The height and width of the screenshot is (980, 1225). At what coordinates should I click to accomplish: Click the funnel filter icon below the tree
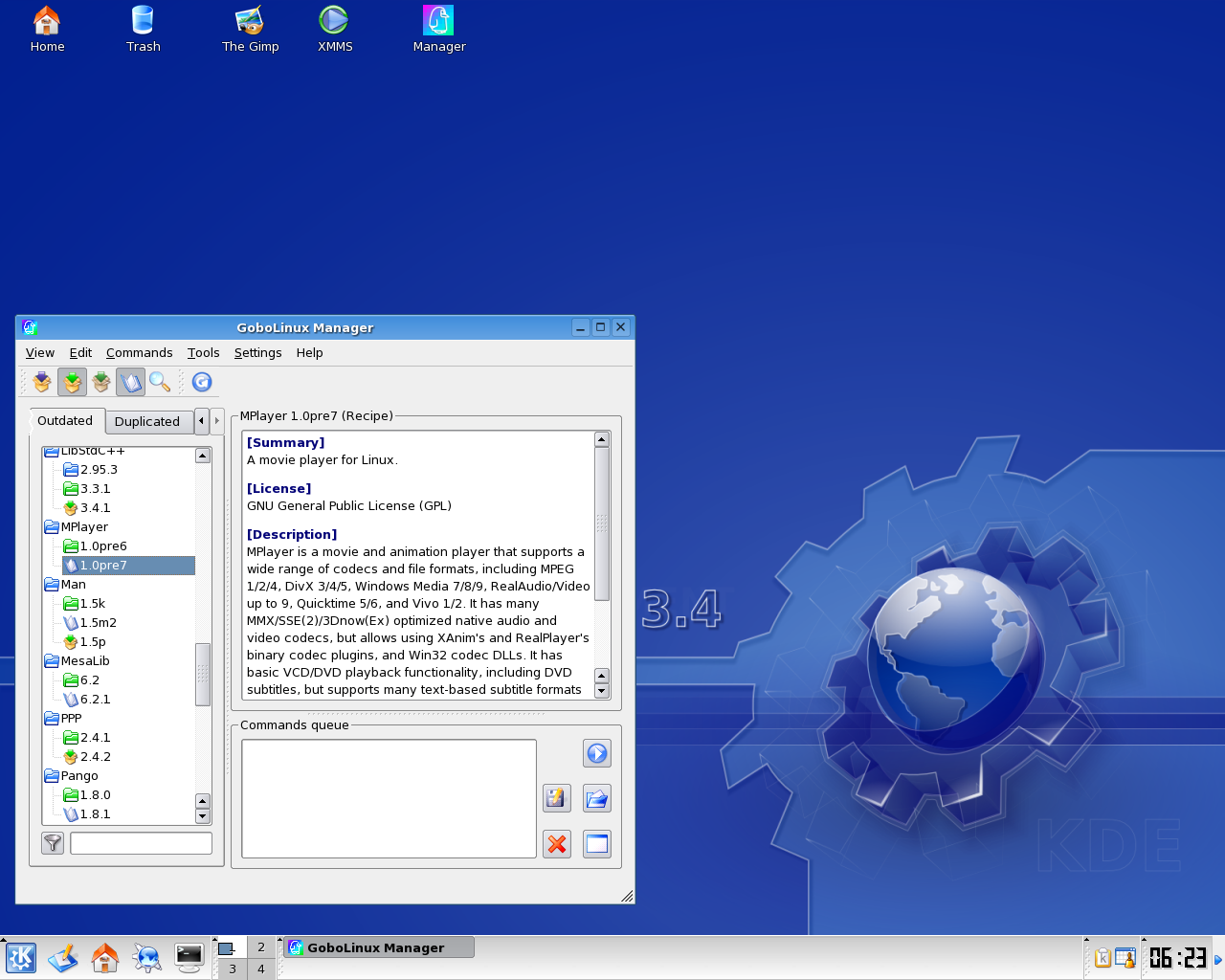53,843
